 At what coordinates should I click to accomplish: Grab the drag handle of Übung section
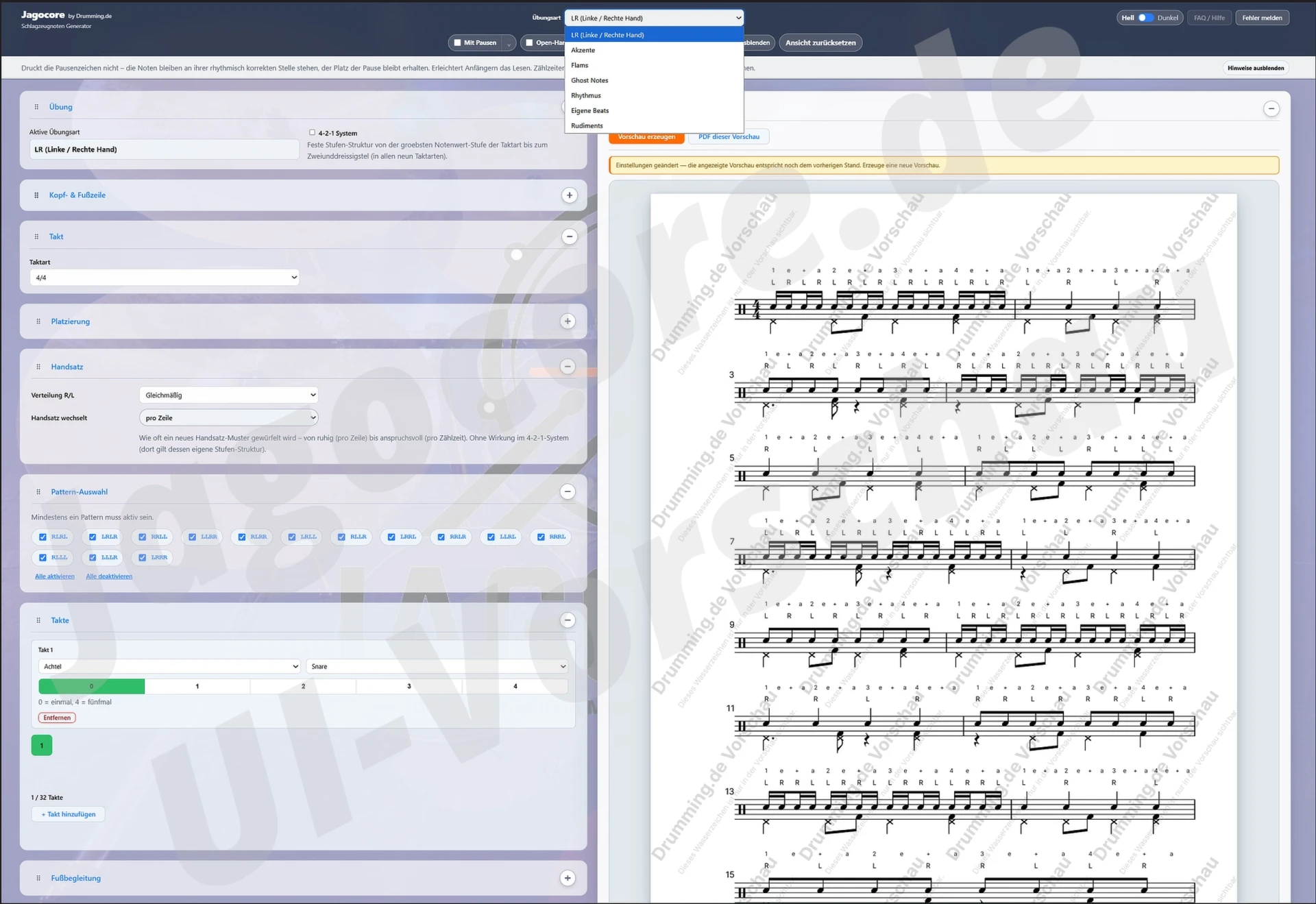pos(36,107)
